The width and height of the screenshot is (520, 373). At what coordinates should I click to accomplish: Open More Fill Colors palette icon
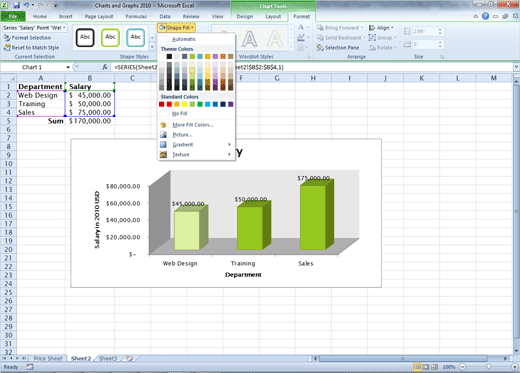click(x=163, y=125)
